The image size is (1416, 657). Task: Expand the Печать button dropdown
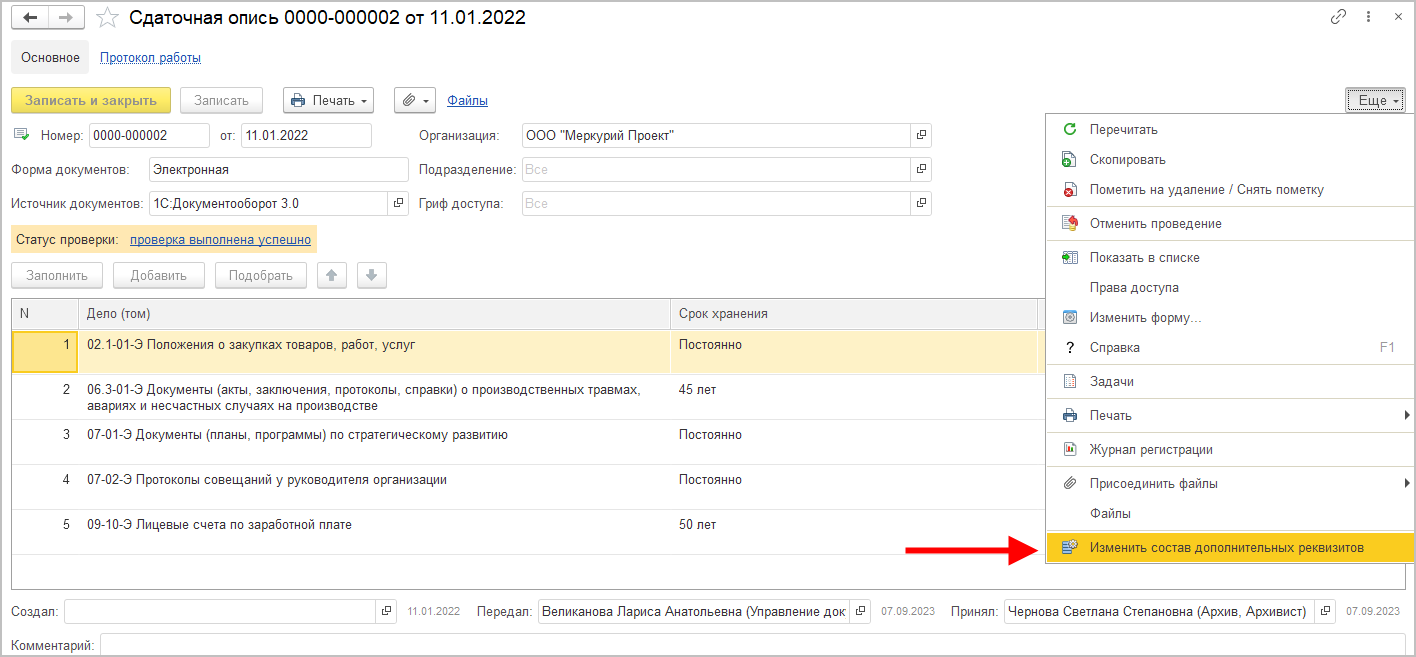329,100
